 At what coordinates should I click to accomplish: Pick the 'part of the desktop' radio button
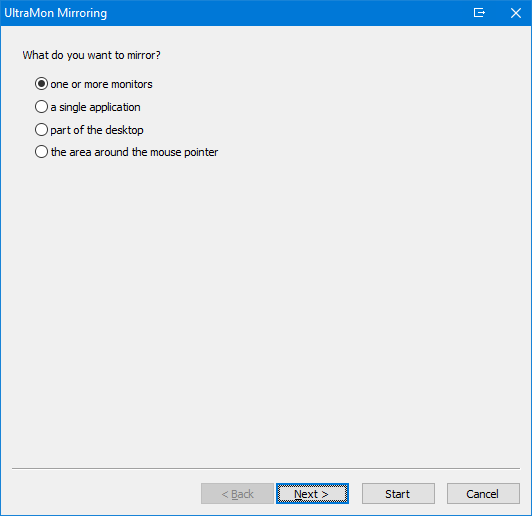(41, 130)
